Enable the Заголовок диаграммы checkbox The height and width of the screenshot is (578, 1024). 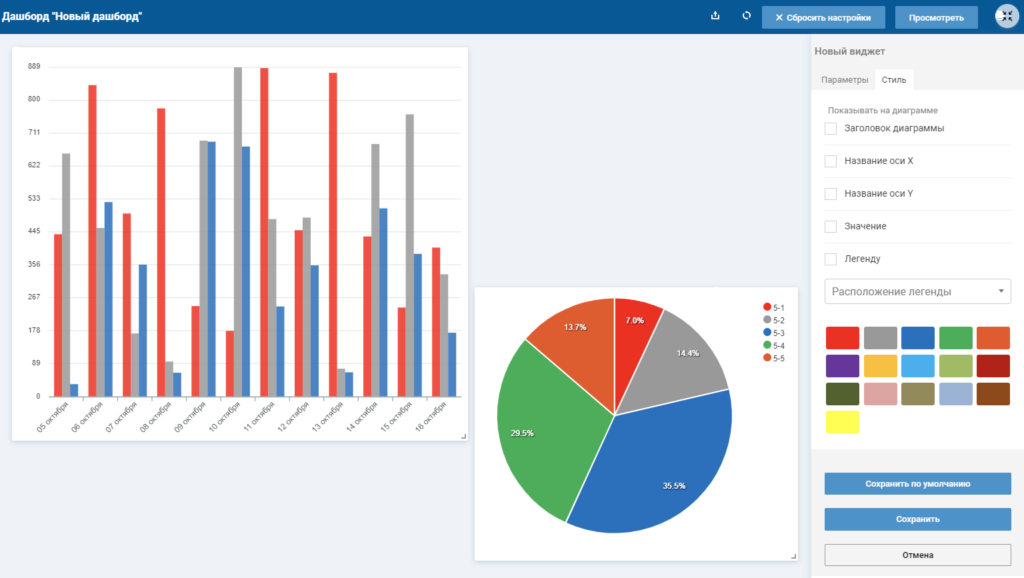tap(831, 129)
